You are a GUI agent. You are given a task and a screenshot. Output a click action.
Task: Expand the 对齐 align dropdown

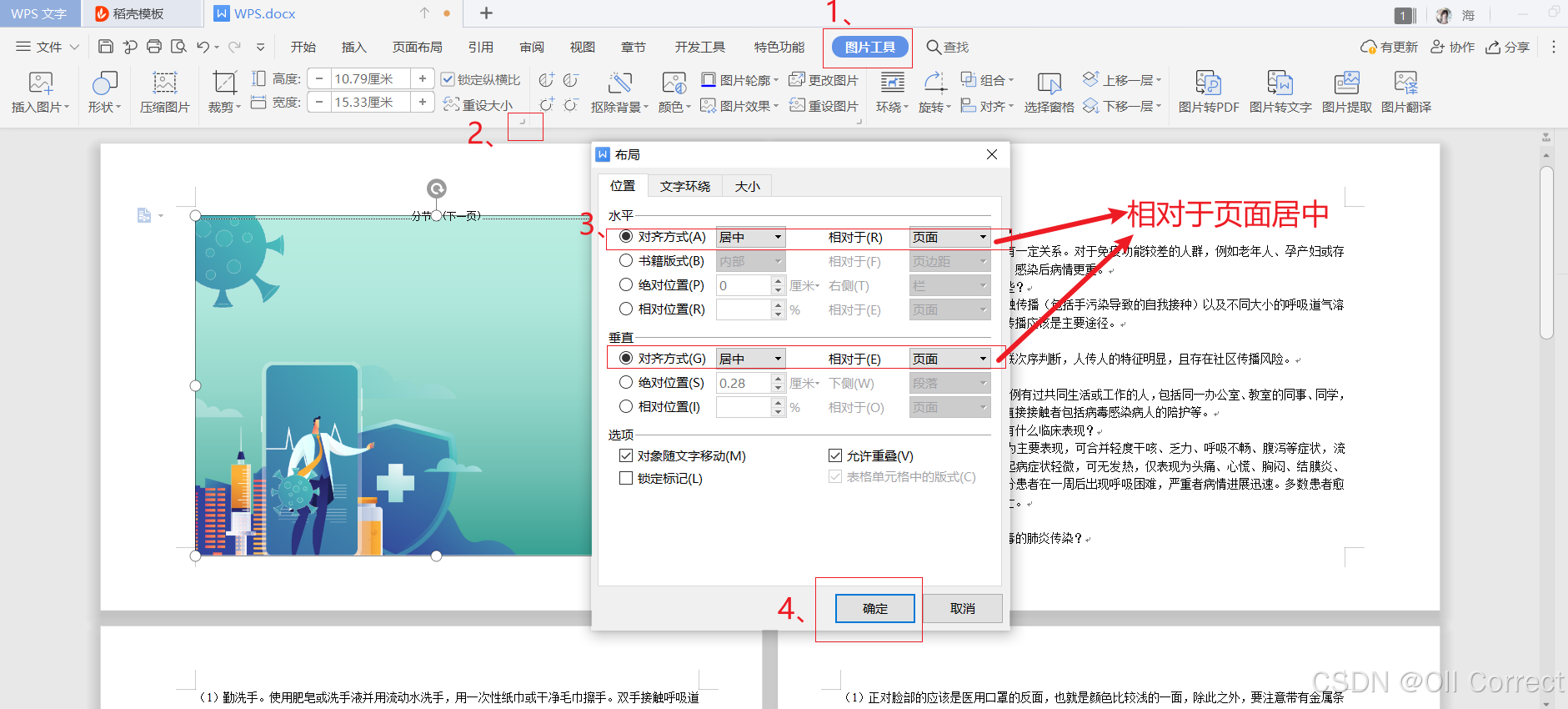tap(1011, 106)
